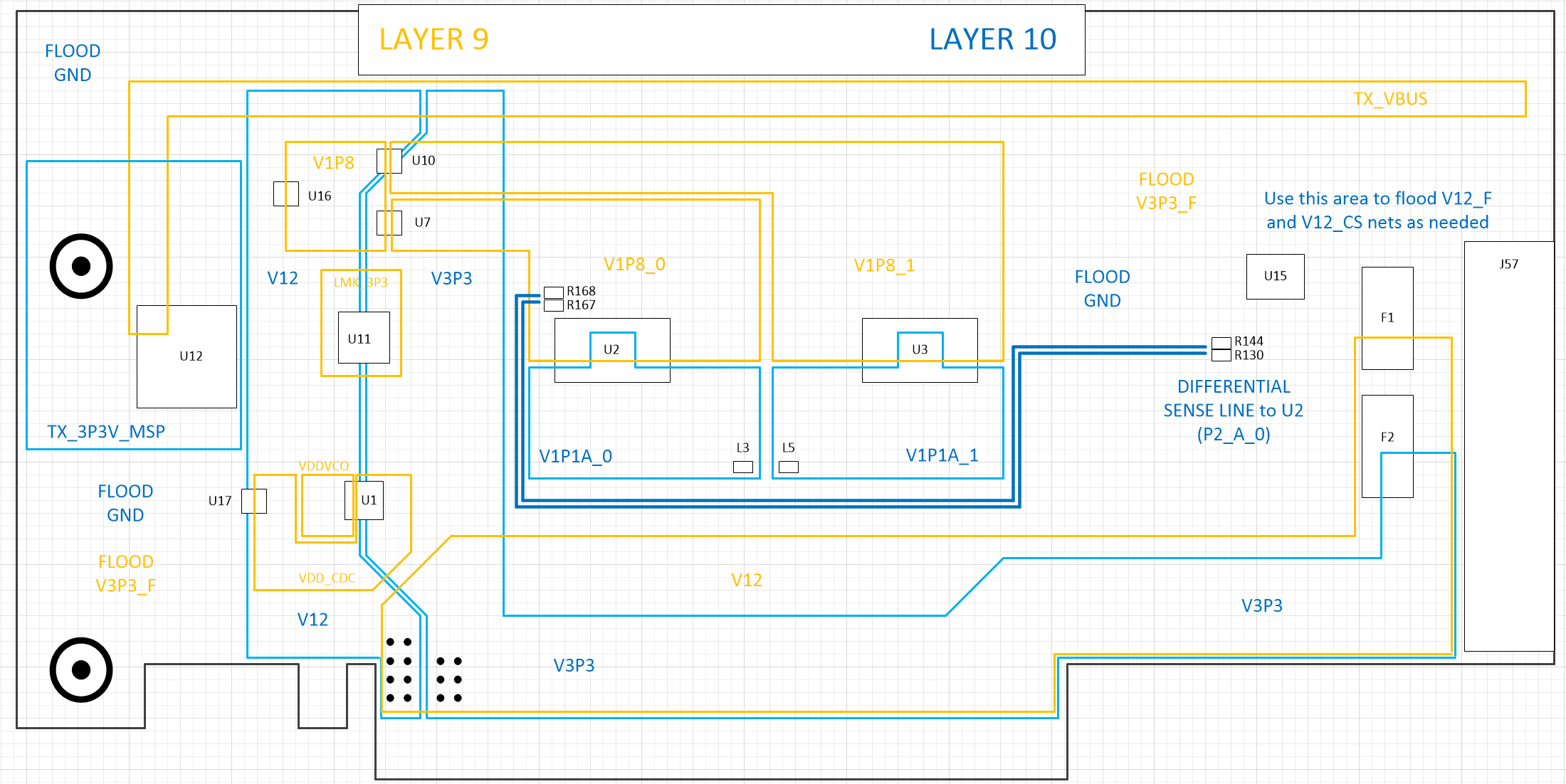This screenshot has width=1566, height=784.
Task: Click the F2 fuse box
Action: (x=1387, y=446)
